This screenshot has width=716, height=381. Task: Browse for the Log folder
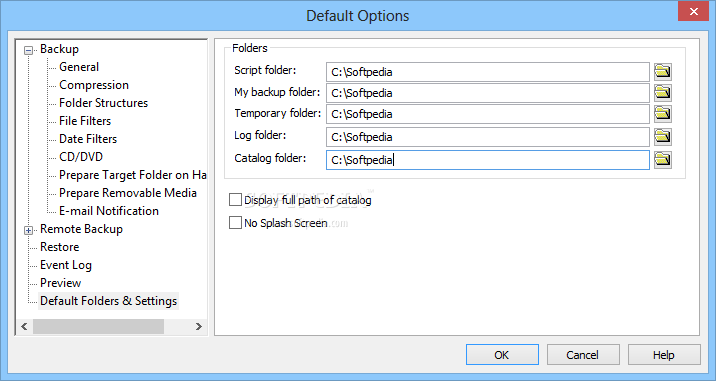point(663,137)
